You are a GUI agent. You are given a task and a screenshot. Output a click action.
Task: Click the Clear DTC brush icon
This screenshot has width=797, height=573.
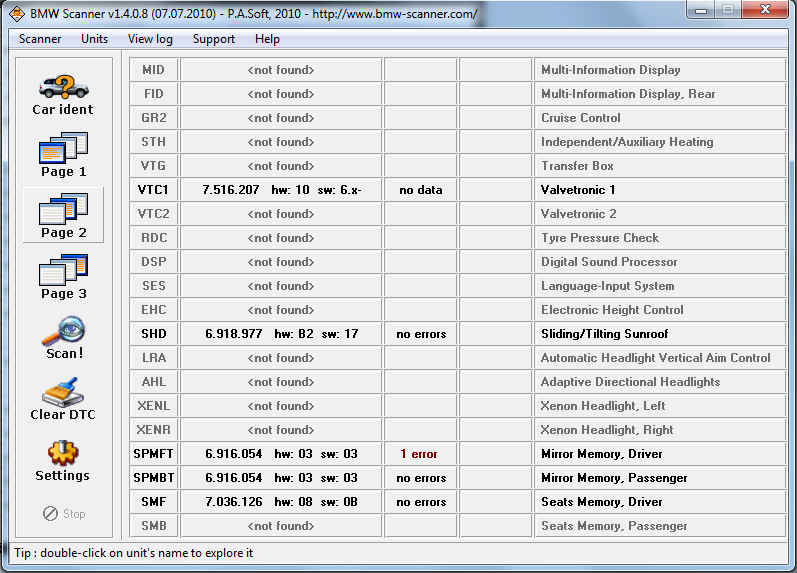point(63,393)
